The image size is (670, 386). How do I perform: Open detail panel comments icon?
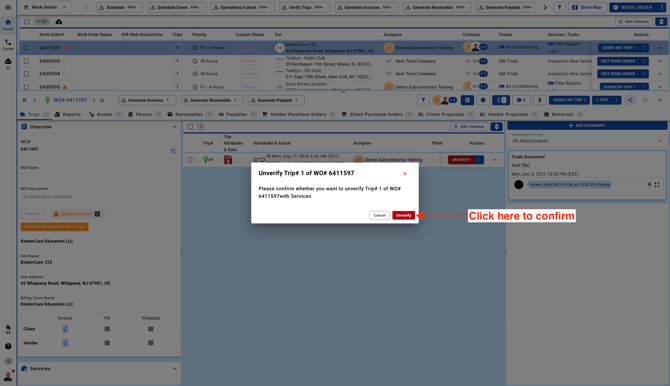click(520, 100)
